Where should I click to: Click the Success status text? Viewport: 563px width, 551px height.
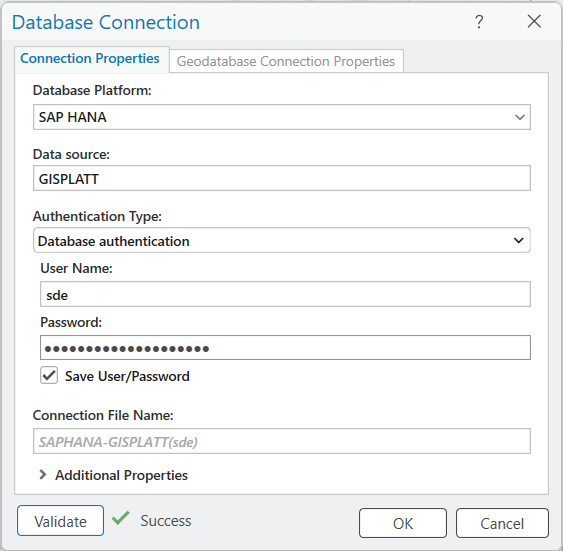pos(166,521)
